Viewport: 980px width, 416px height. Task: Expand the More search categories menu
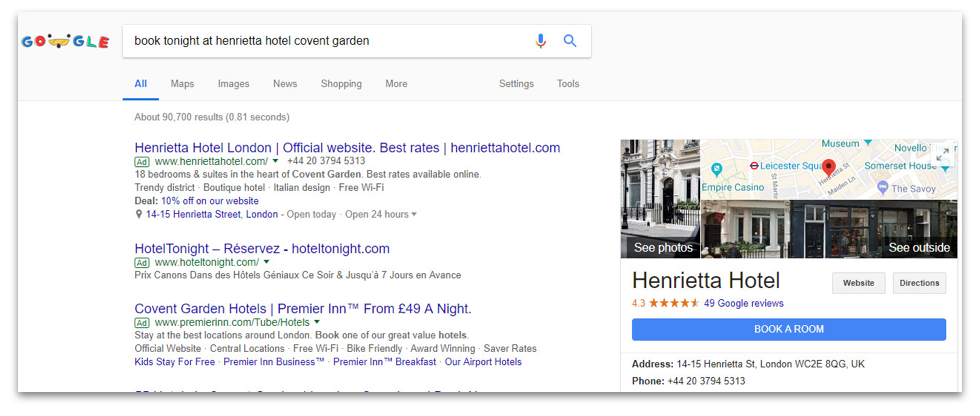pyautogui.click(x=396, y=84)
